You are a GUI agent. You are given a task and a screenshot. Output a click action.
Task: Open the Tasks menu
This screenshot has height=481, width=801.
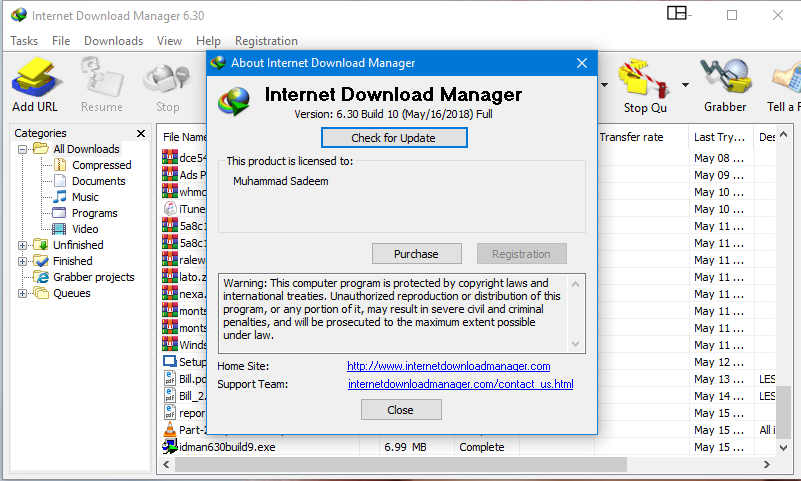point(24,41)
